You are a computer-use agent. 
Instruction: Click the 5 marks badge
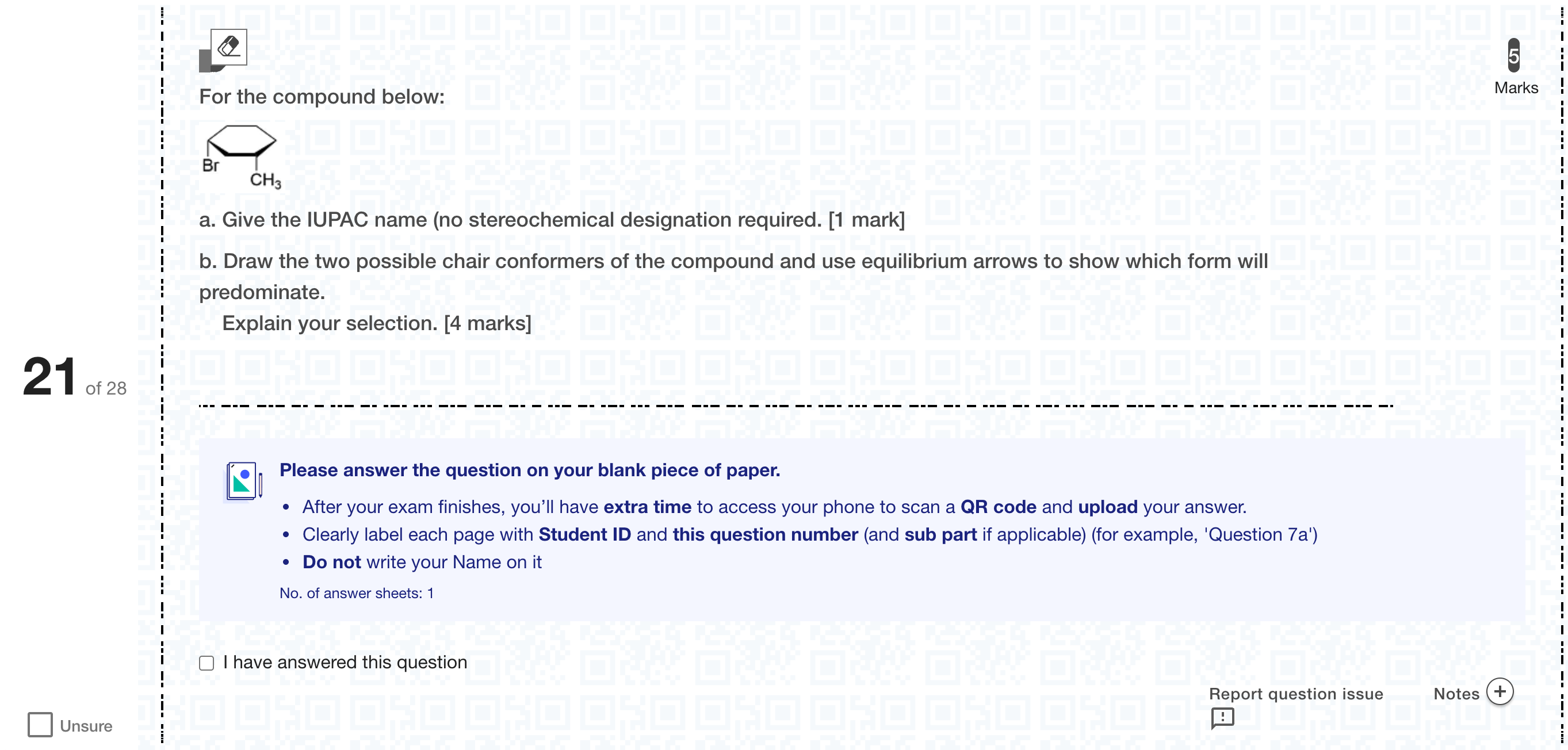pos(1514,55)
